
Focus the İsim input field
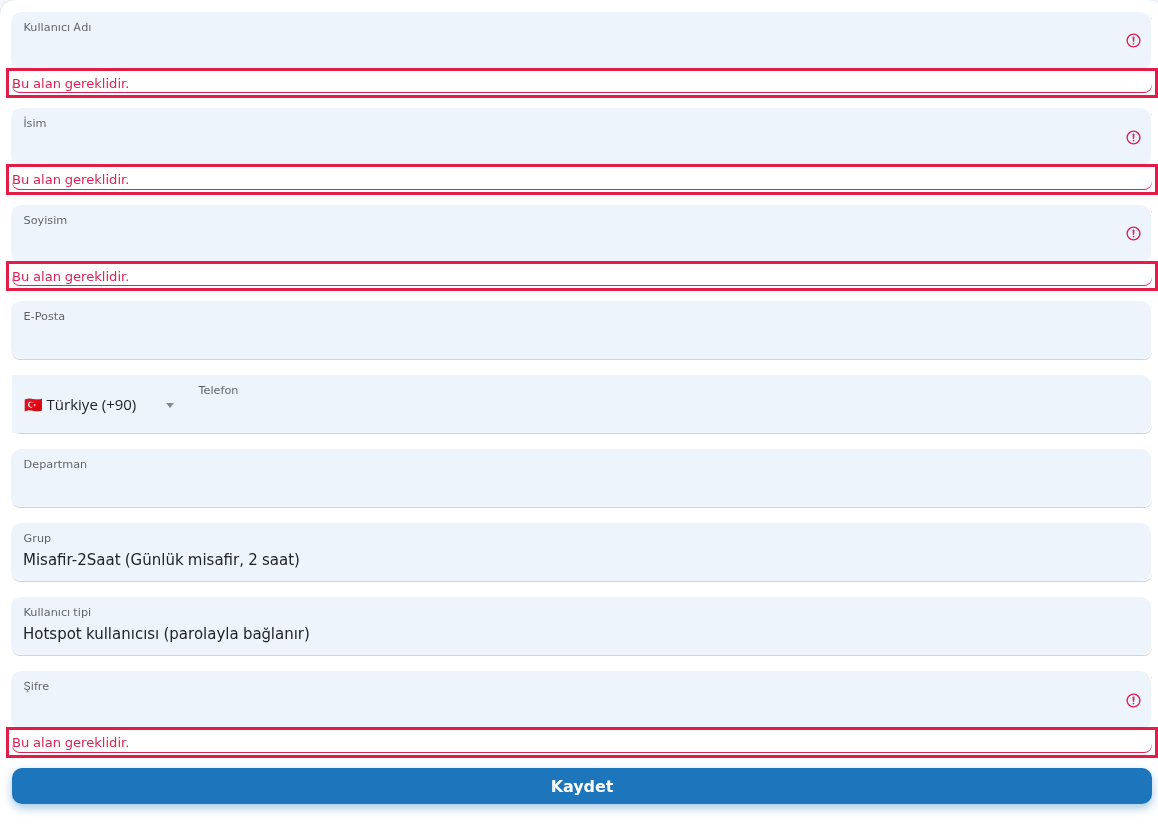pyautogui.click(x=581, y=137)
